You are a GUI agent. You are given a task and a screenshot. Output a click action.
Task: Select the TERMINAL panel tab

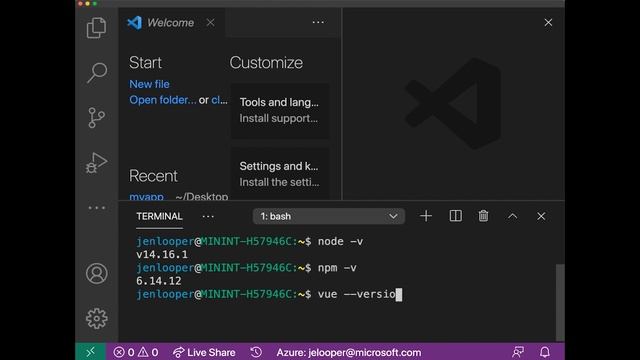[x=159, y=216]
